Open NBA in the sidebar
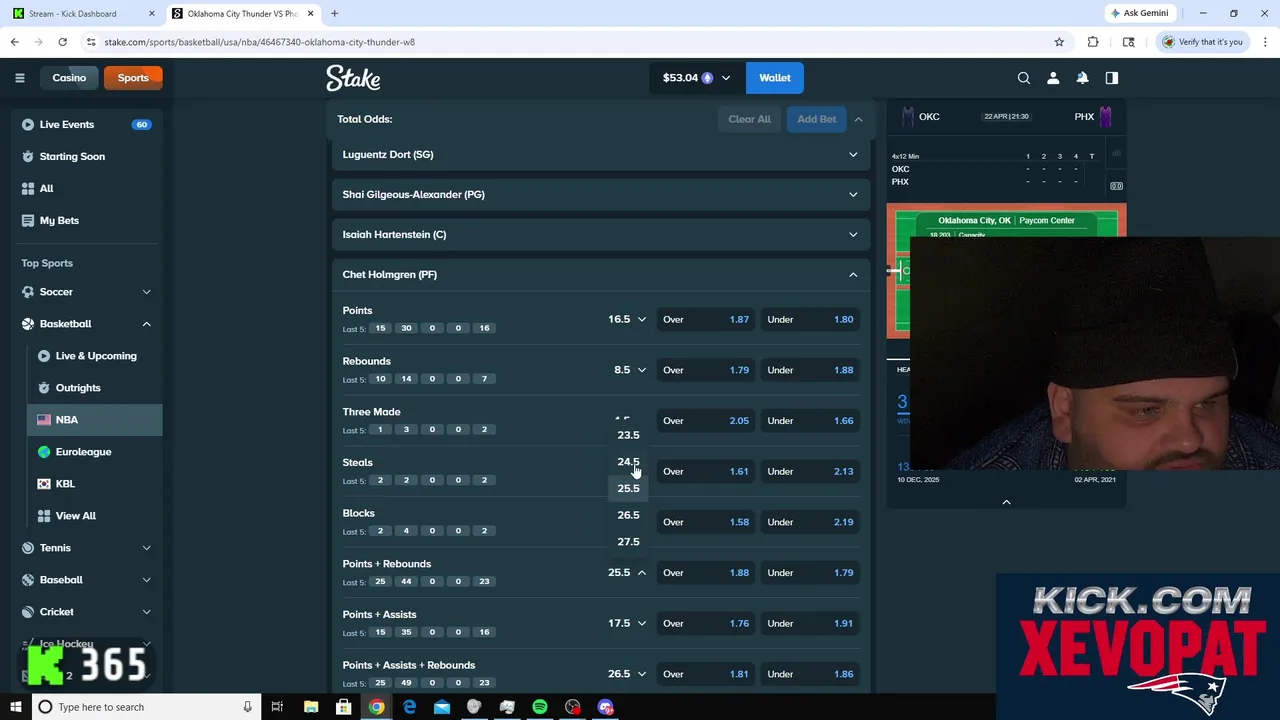This screenshot has width=1280, height=720. point(95,420)
